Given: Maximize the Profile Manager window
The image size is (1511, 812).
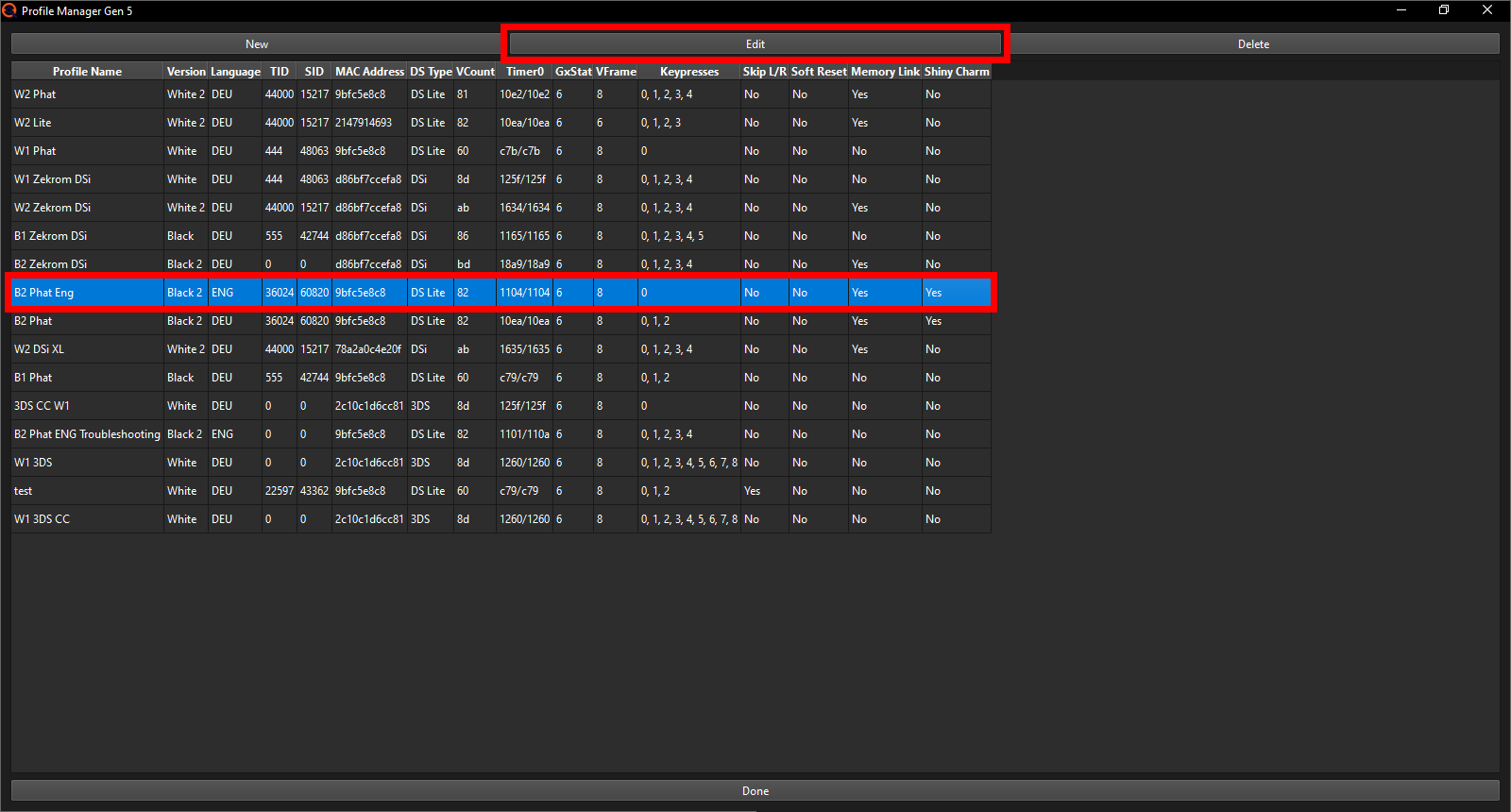Looking at the screenshot, I should [x=1443, y=10].
